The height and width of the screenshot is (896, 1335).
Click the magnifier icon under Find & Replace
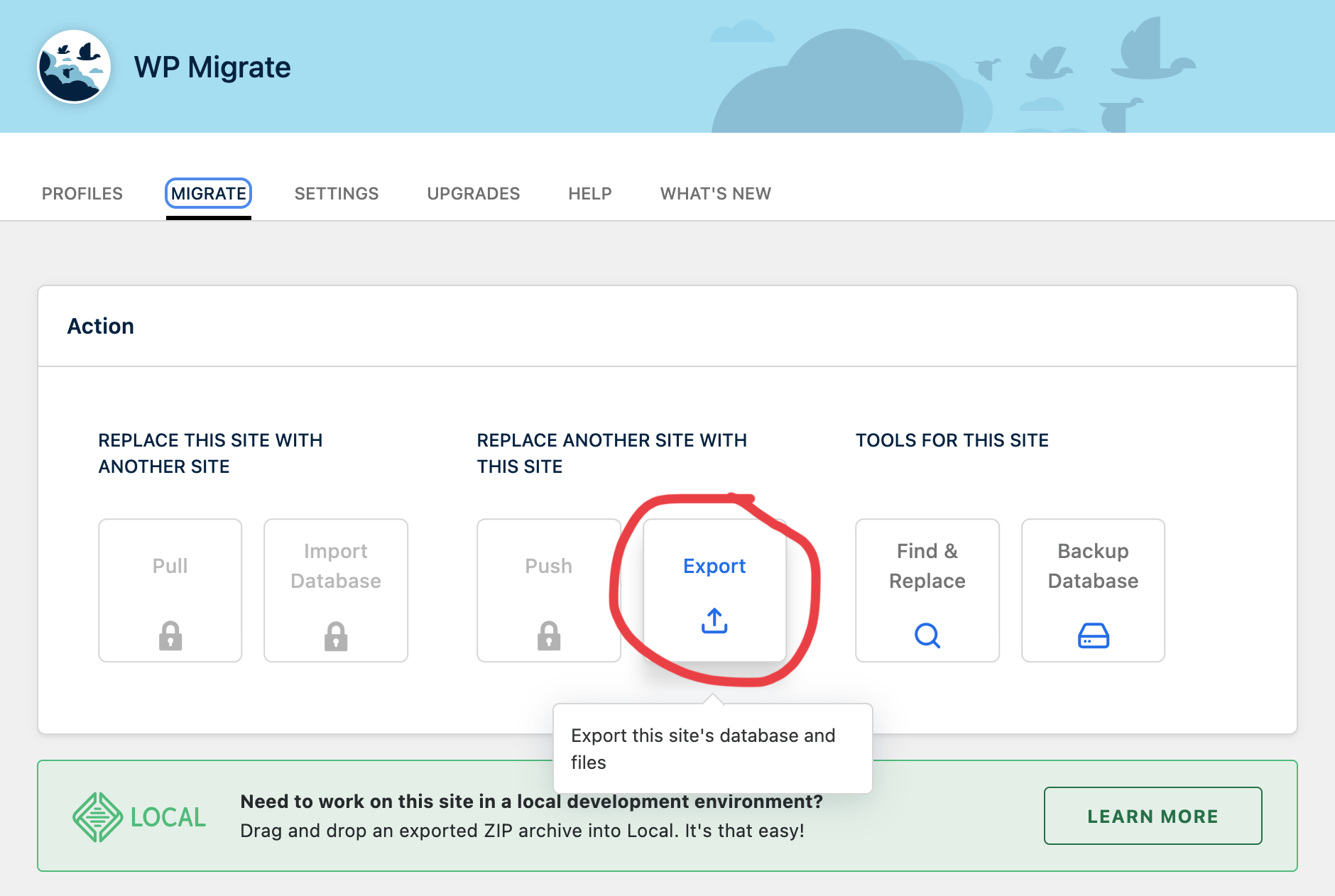pos(927,635)
